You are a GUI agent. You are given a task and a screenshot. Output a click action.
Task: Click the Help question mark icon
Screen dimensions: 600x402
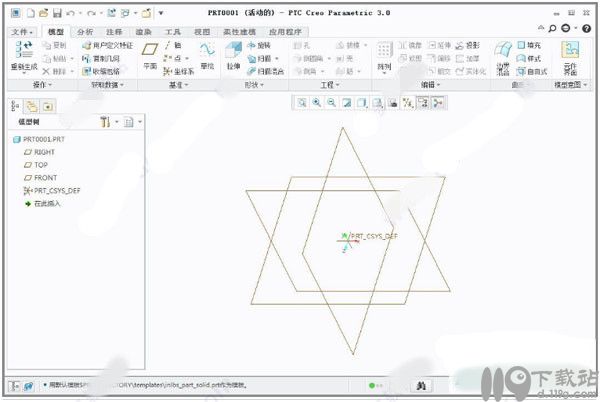(x=586, y=28)
